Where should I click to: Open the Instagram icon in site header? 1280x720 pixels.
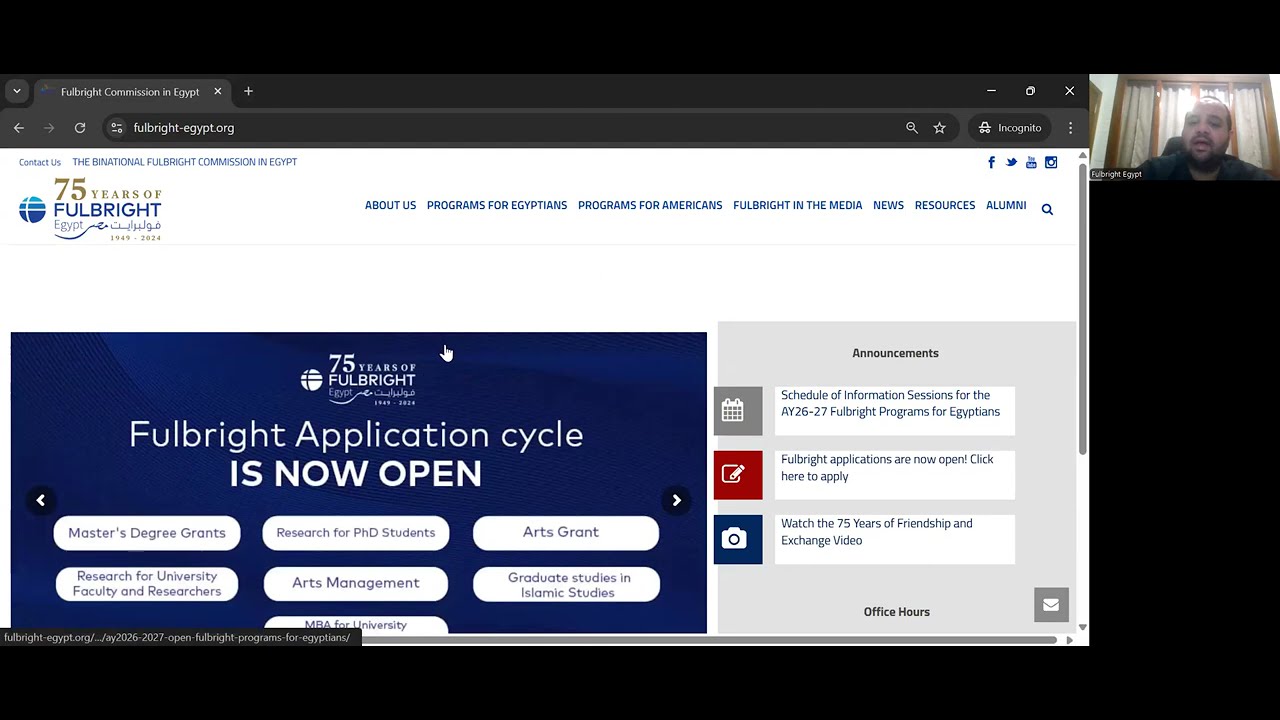tap(1051, 162)
